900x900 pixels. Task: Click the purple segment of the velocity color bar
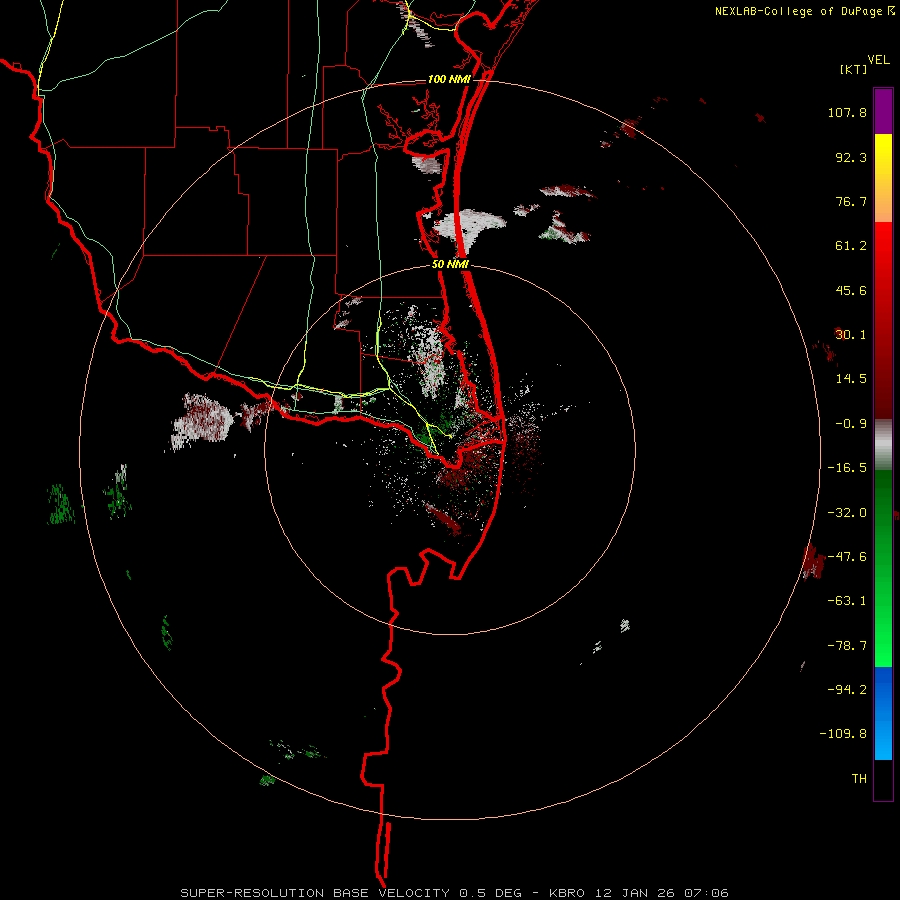883,112
